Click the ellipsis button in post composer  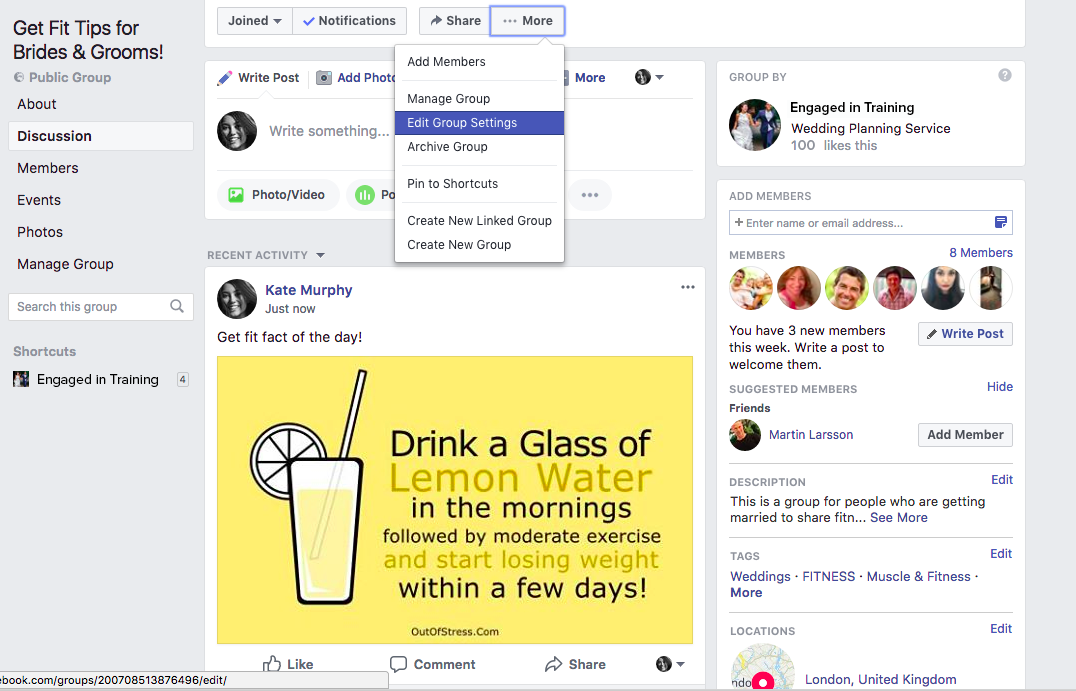(x=590, y=195)
